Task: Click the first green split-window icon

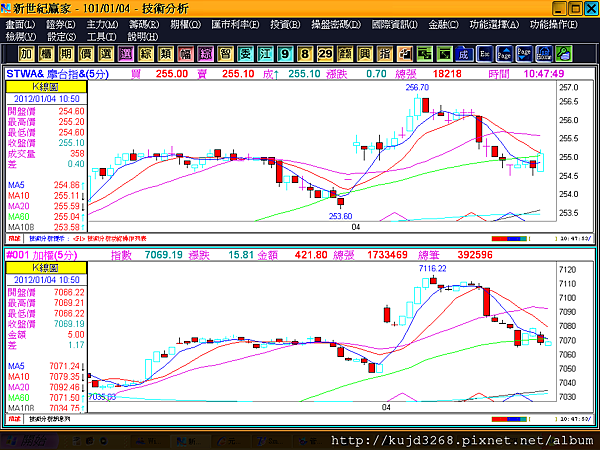Action: coord(424,54)
